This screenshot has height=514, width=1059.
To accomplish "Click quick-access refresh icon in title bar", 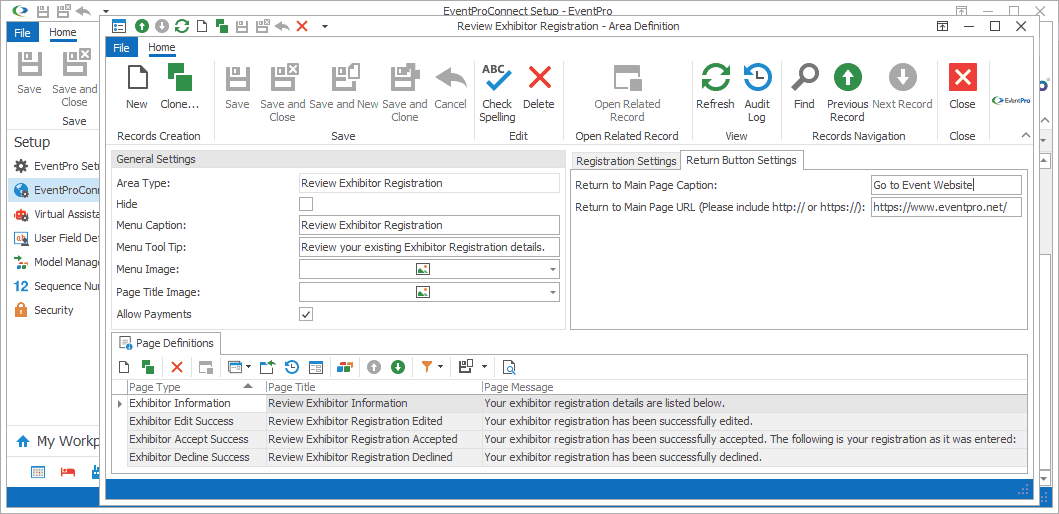I will (x=182, y=26).
